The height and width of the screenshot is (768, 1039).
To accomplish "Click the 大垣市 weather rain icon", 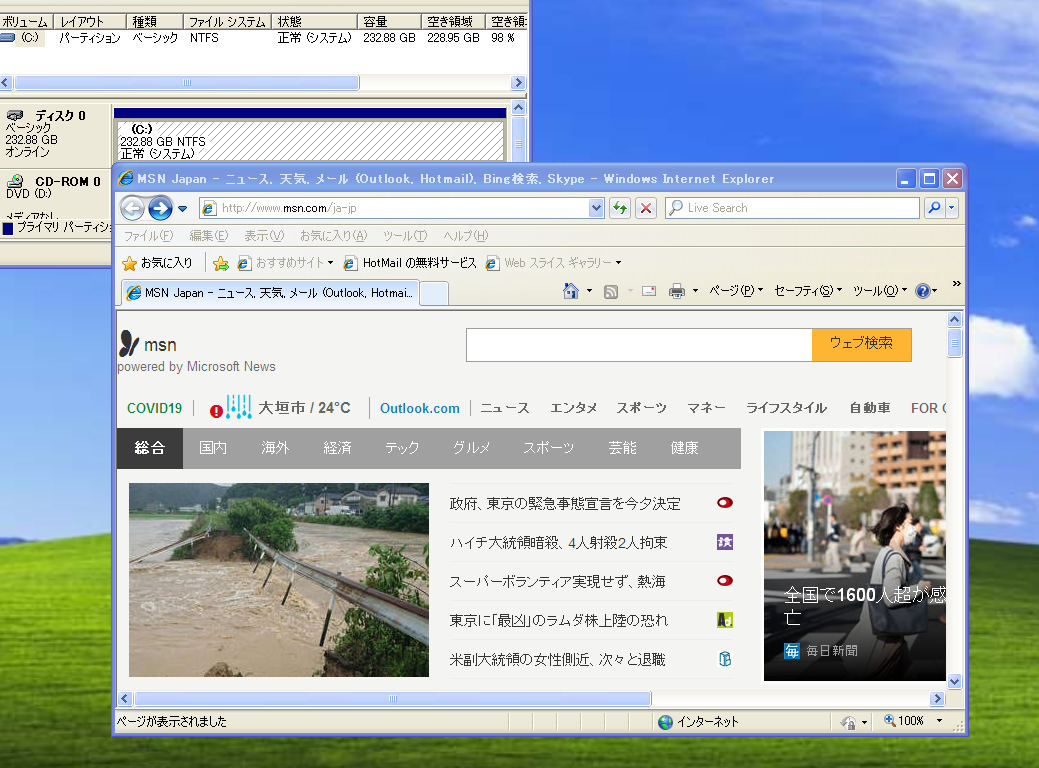I will tap(239, 407).
